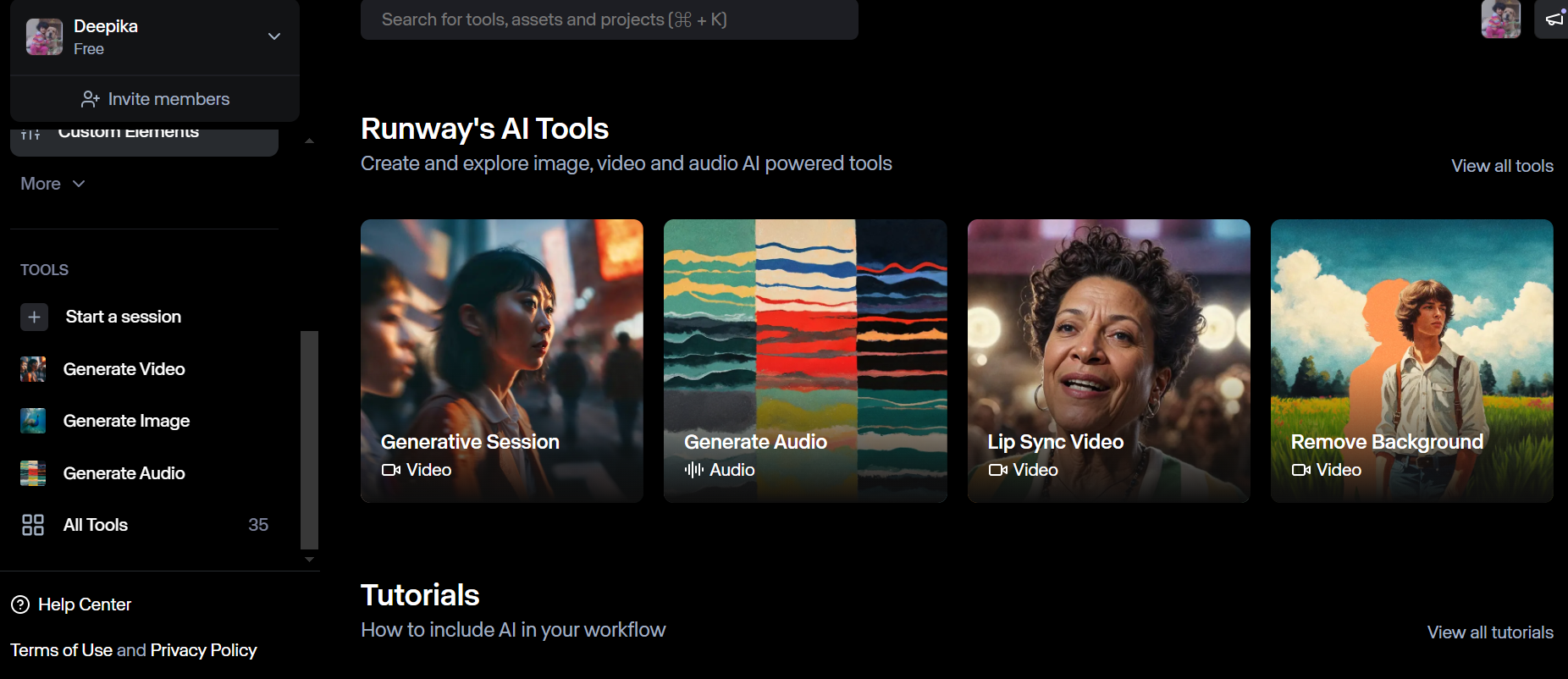Open the Privacy Policy link
The image size is (1568, 679).
(203, 650)
